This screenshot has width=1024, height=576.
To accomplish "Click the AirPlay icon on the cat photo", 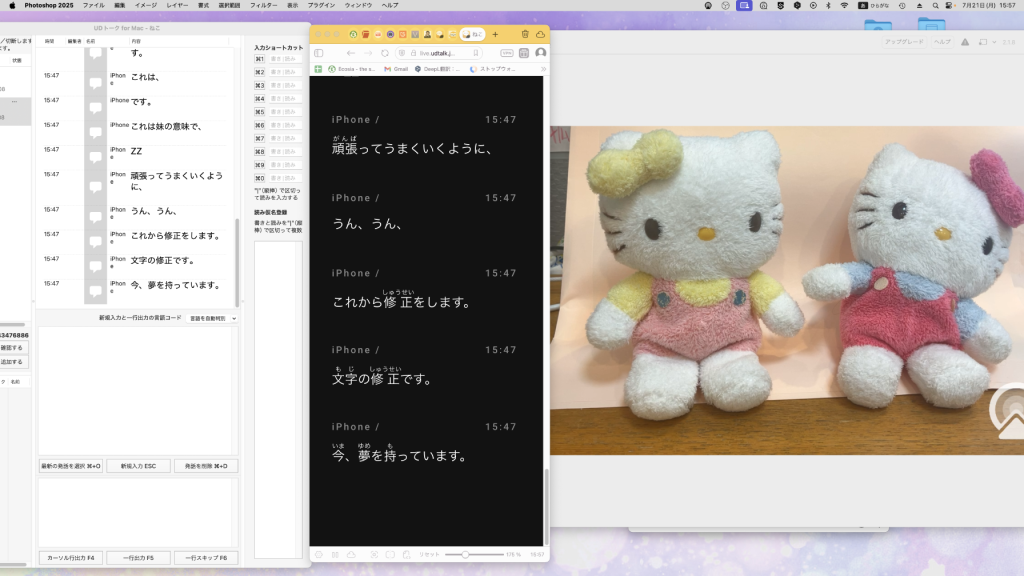I will point(1008,411).
